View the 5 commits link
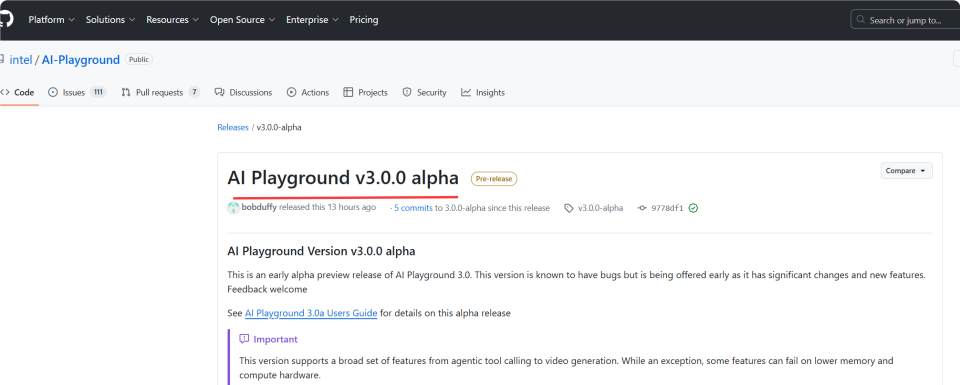The height and width of the screenshot is (385, 960). pyautogui.click(x=413, y=208)
